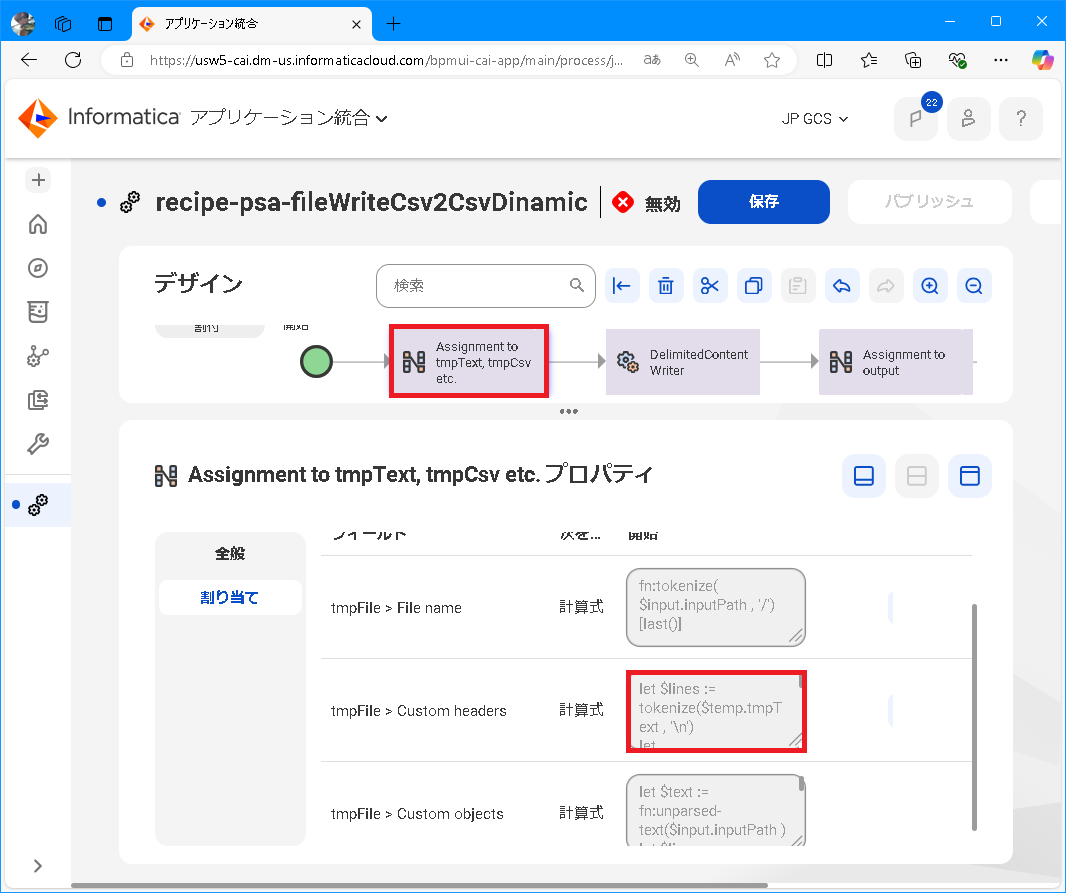Save the process with 保存 button
The width and height of the screenshot is (1066, 893).
point(763,202)
